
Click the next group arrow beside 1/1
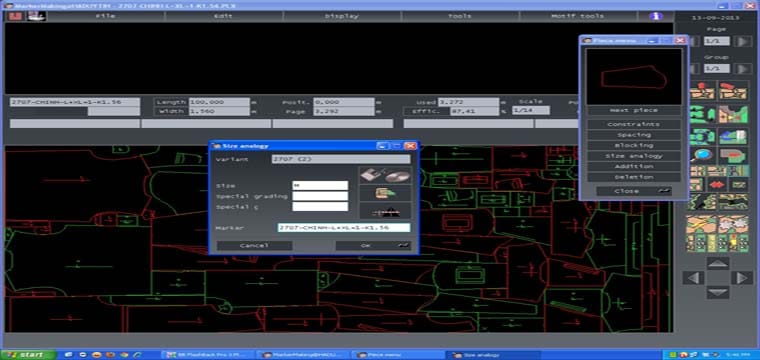pos(743,68)
